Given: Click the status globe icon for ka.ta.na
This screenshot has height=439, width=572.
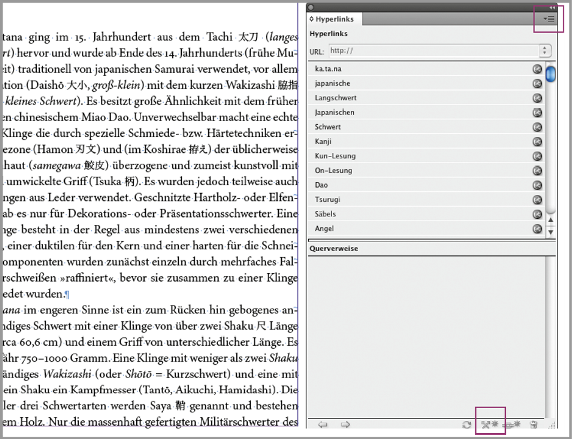Looking at the screenshot, I should 537,69.
